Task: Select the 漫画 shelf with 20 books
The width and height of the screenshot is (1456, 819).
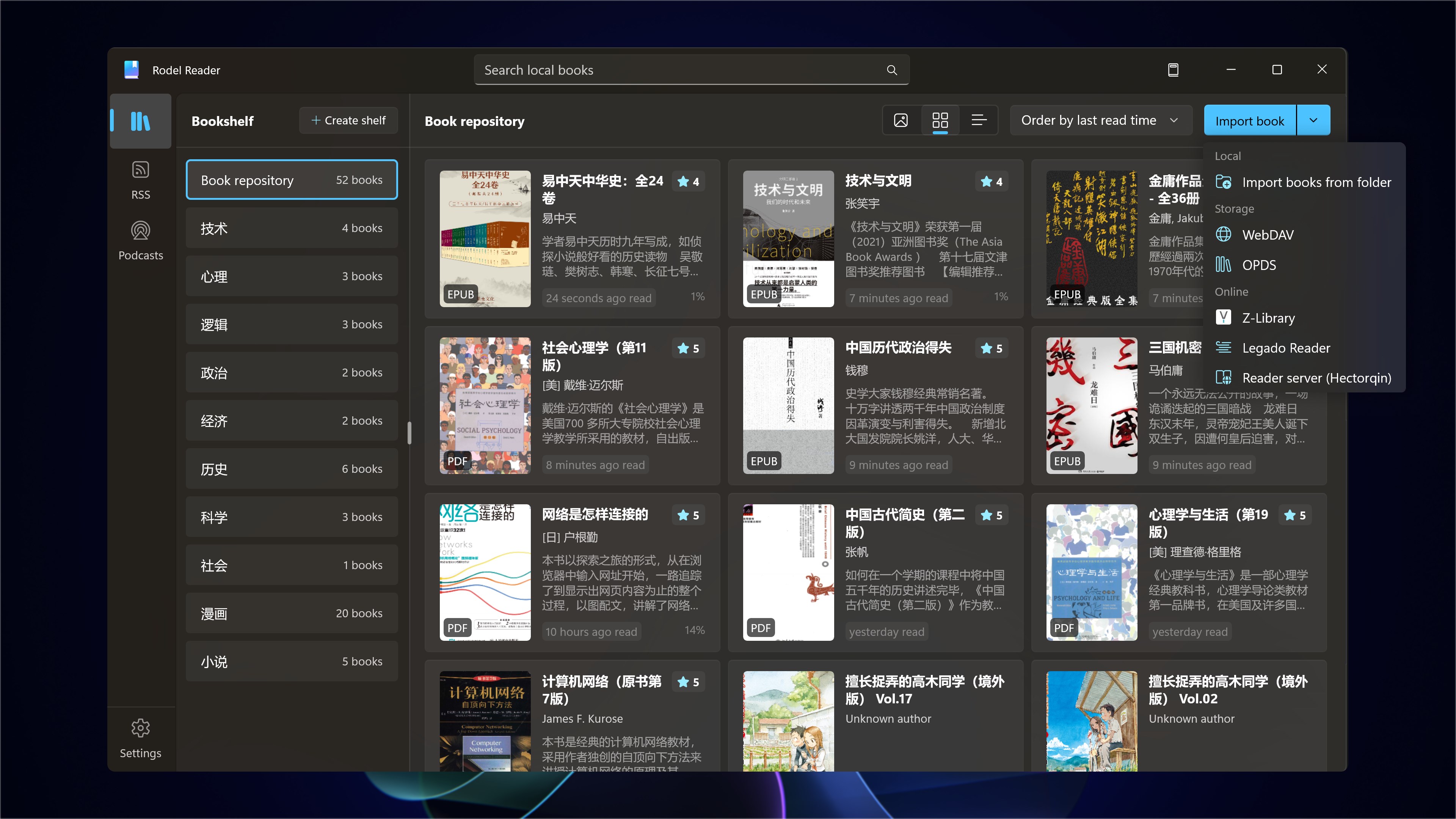Action: [x=292, y=613]
